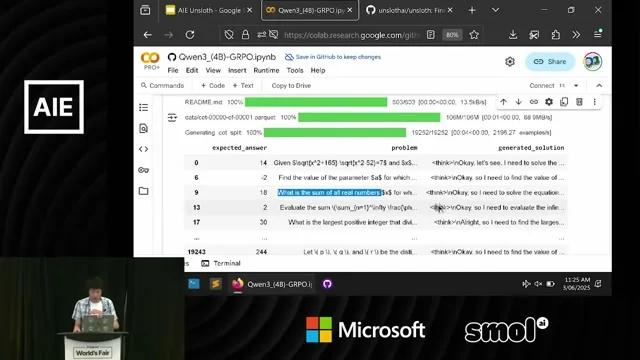640x360 pixels.
Task: Click the taskbar clock showing 11:25 AM
Action: 577,284
